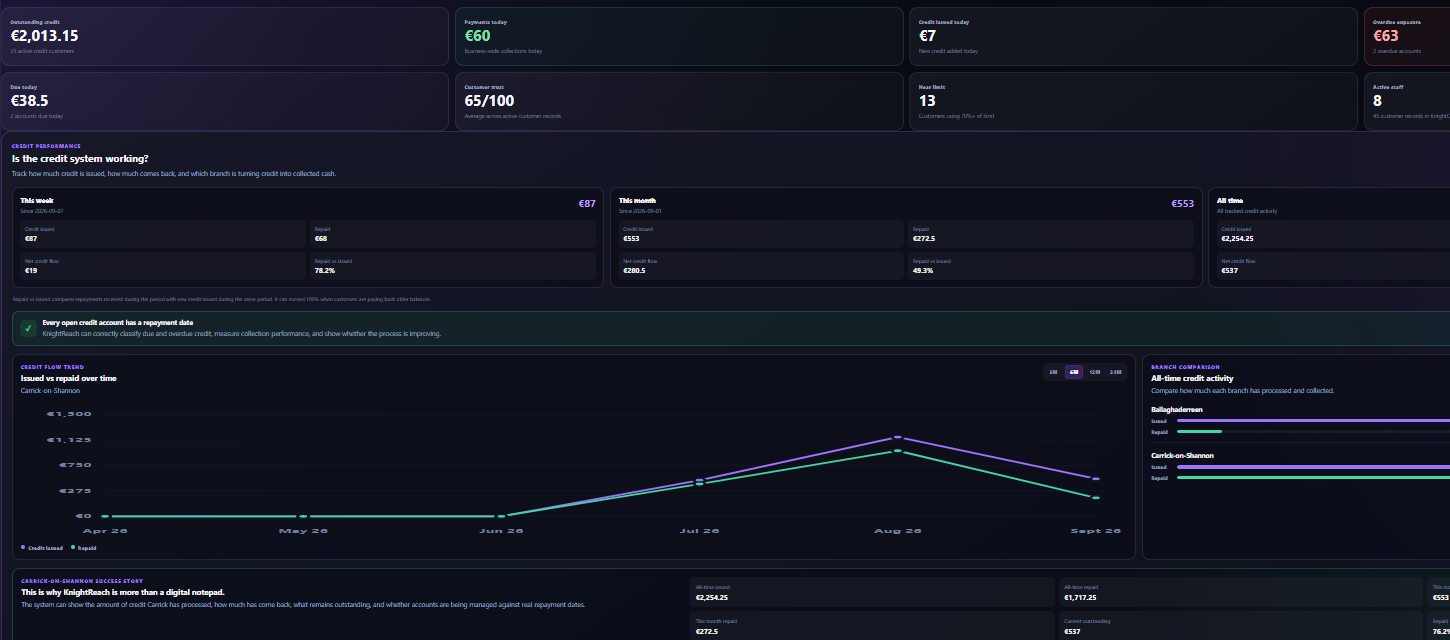The height and width of the screenshot is (640, 1450).
Task: Click the green Aug 26 repaid point
Action: point(898,451)
